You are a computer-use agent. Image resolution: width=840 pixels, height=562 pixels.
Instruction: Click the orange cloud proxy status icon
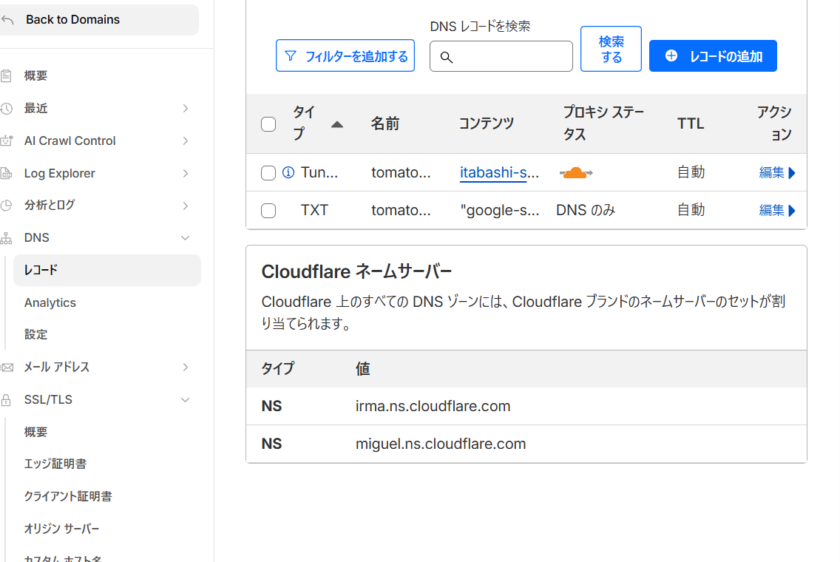click(576, 173)
